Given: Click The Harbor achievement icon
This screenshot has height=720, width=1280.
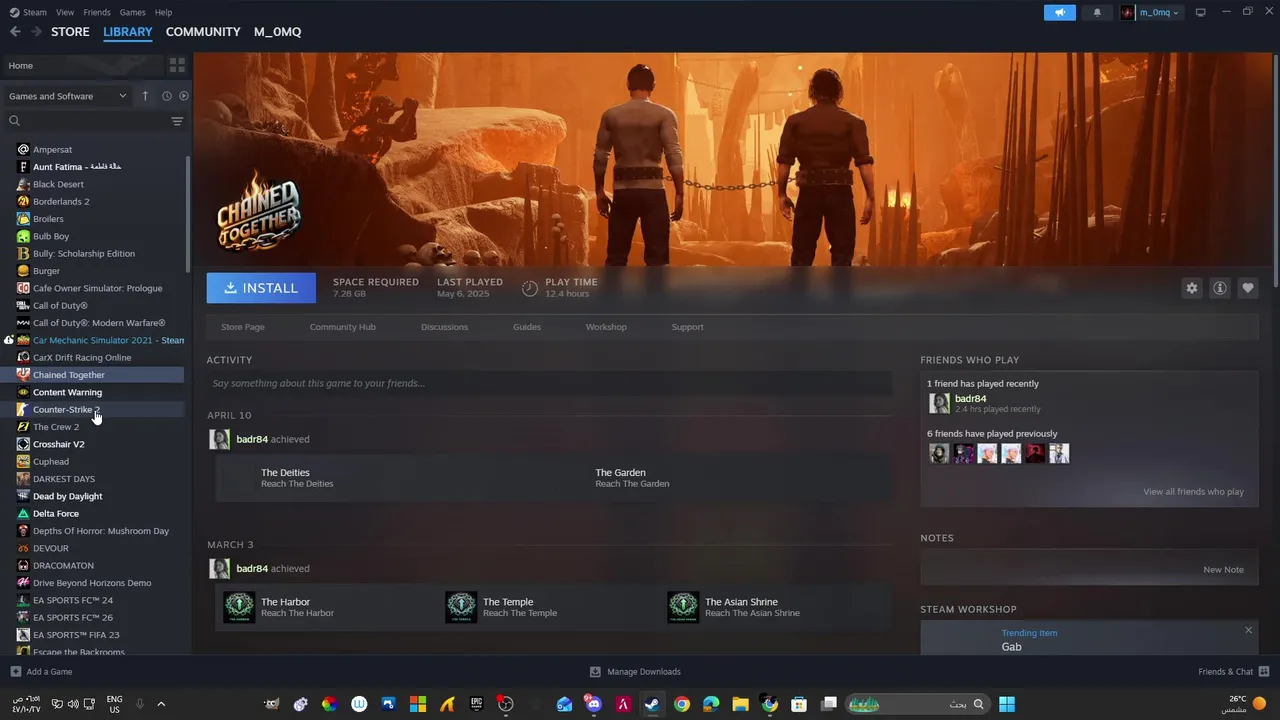Looking at the screenshot, I should point(239,607).
